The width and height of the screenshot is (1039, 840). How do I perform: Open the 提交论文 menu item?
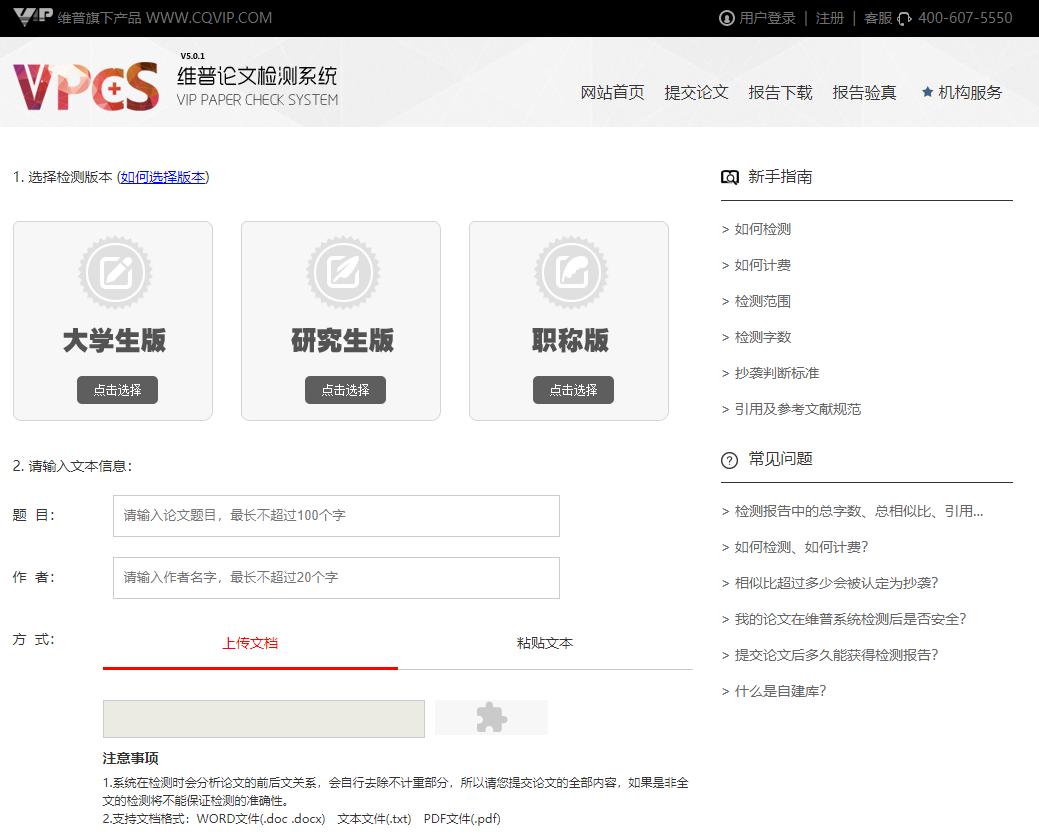click(696, 92)
